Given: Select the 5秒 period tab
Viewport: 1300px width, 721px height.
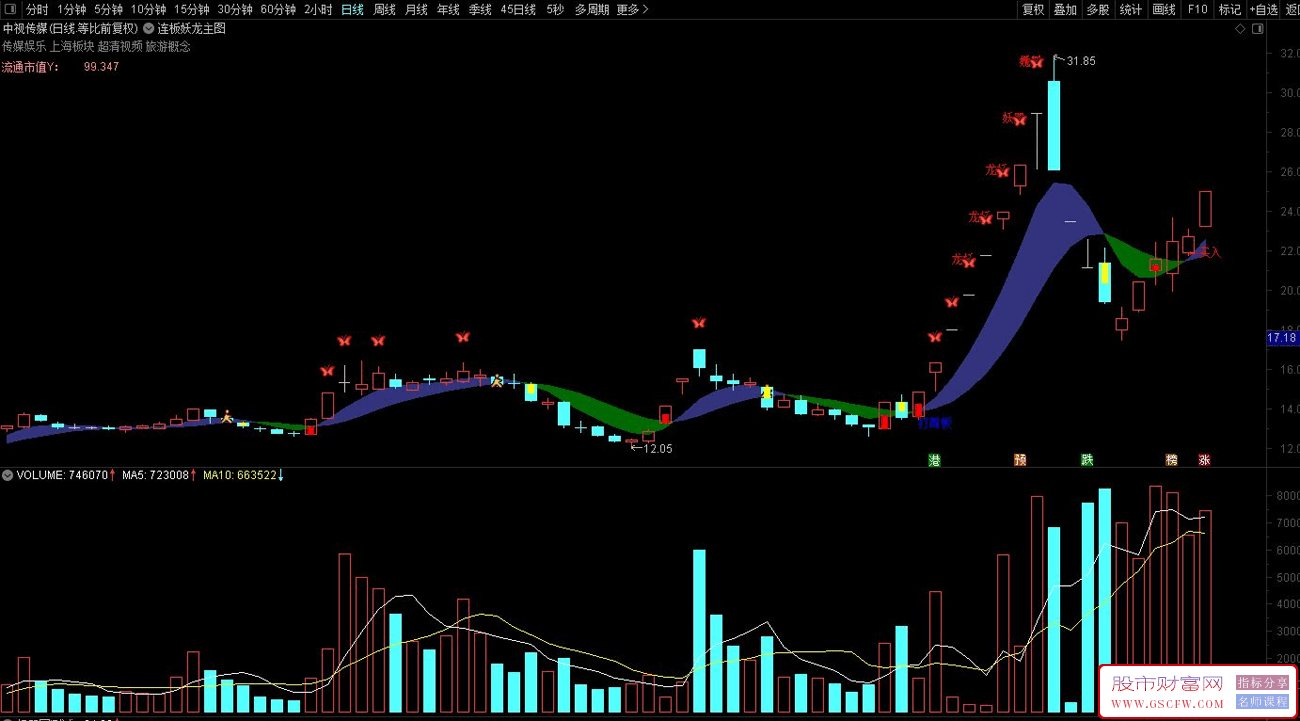Looking at the screenshot, I should tap(555, 9).
